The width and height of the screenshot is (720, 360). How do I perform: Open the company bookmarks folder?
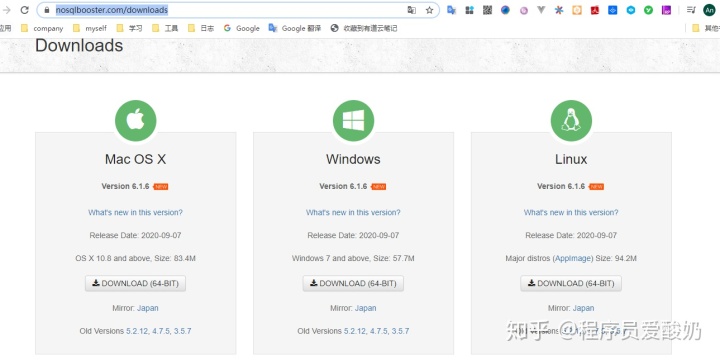[x=42, y=28]
